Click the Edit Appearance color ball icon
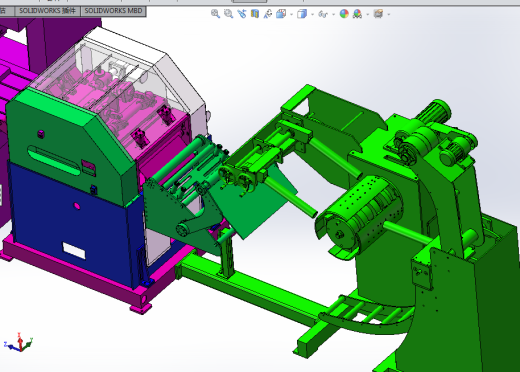Screen dimensions: 520x372 (x=344, y=14)
